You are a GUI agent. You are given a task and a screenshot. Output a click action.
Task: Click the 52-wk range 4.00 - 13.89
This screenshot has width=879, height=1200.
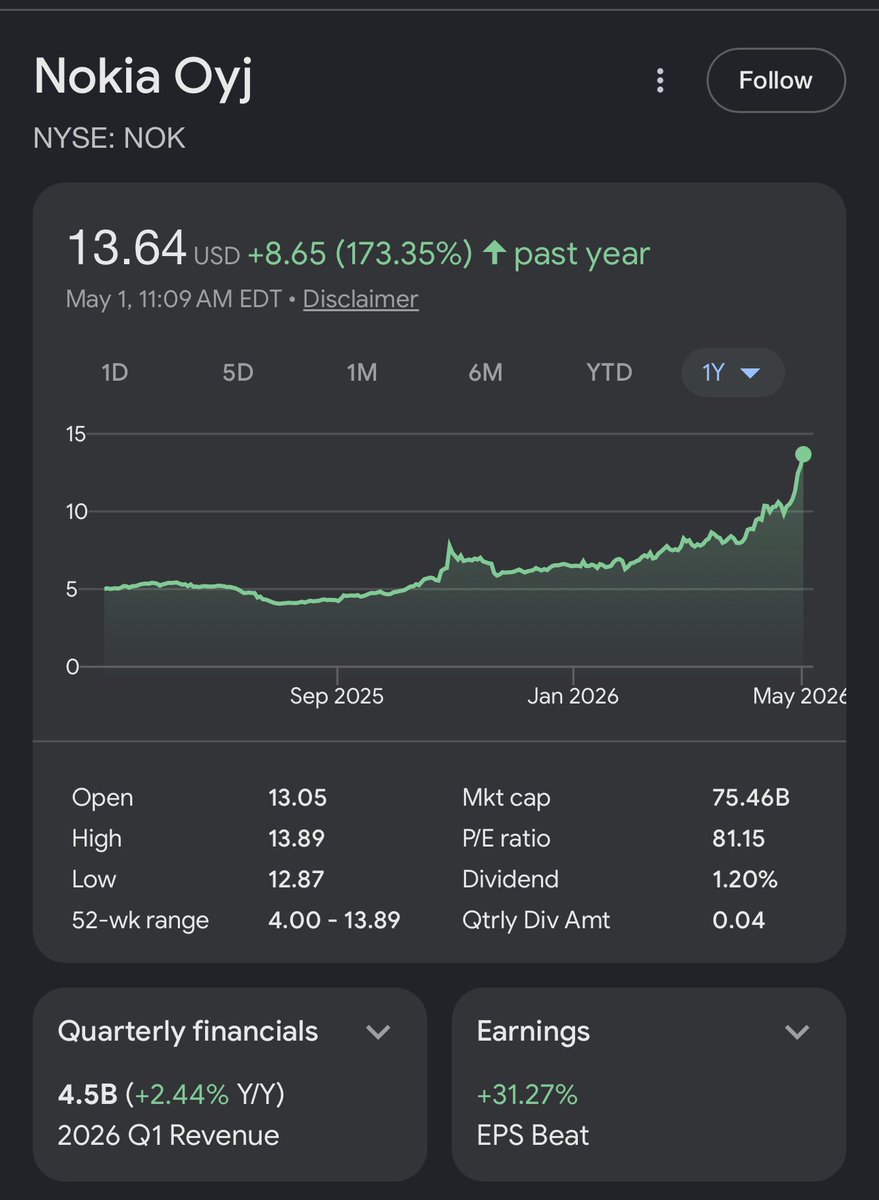334,920
